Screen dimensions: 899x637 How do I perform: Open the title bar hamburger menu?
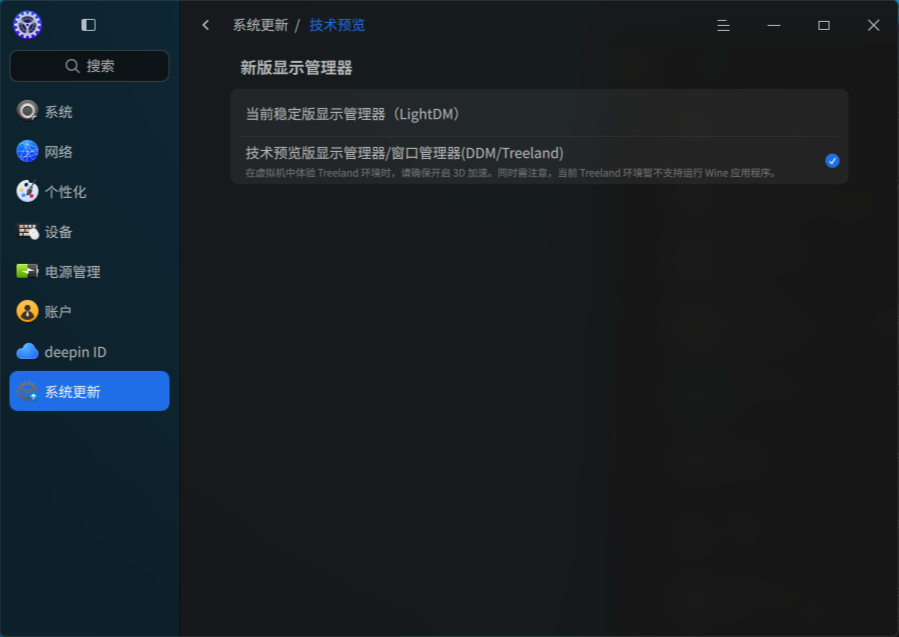pos(723,25)
